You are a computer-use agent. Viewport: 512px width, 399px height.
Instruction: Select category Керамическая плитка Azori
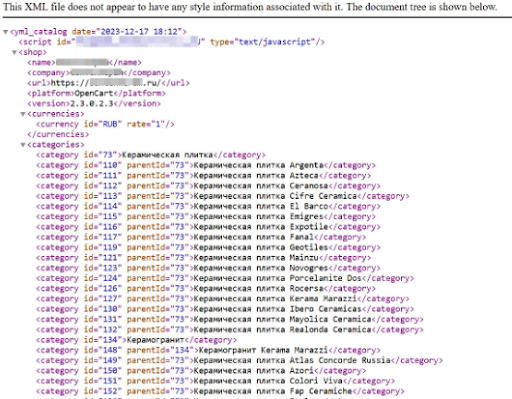tap(201, 371)
